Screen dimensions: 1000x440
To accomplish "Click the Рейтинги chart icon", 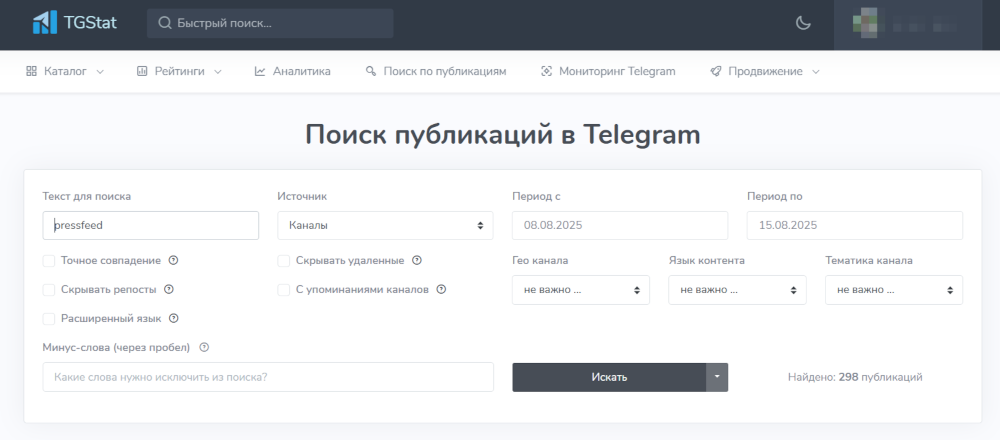I will 142,71.
